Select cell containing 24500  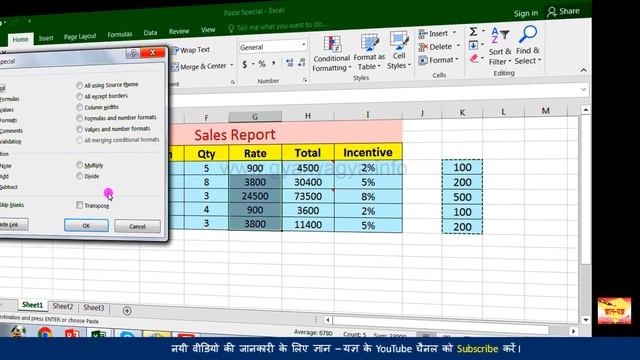click(255, 196)
